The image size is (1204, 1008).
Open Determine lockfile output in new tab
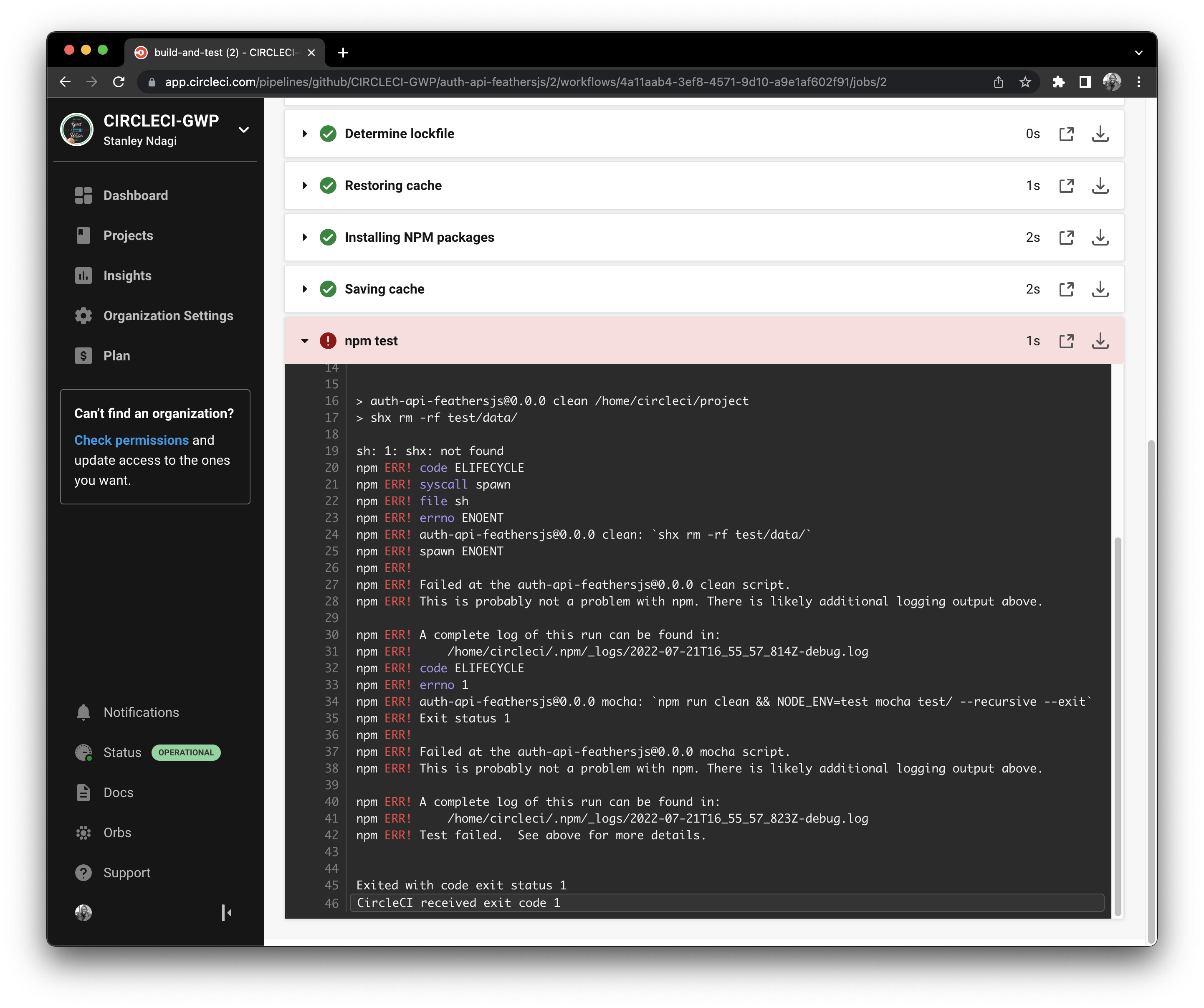(1066, 134)
